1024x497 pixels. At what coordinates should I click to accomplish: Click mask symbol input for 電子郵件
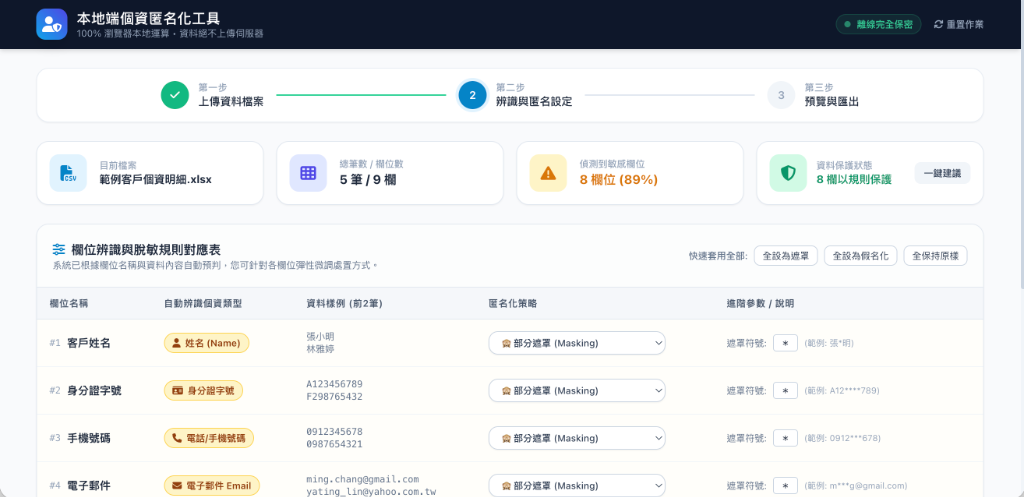coord(785,486)
